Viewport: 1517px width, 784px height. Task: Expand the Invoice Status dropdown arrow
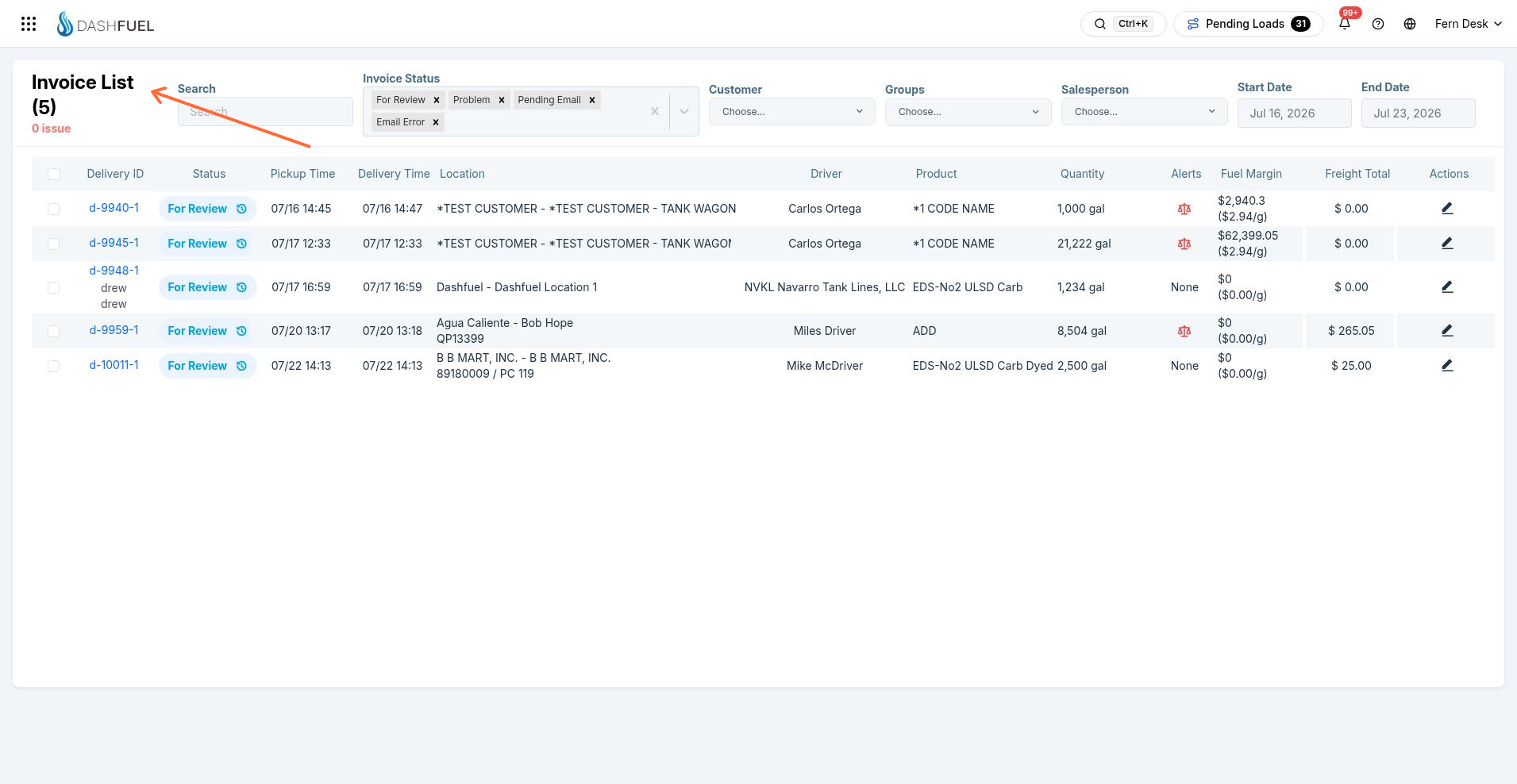(x=684, y=112)
